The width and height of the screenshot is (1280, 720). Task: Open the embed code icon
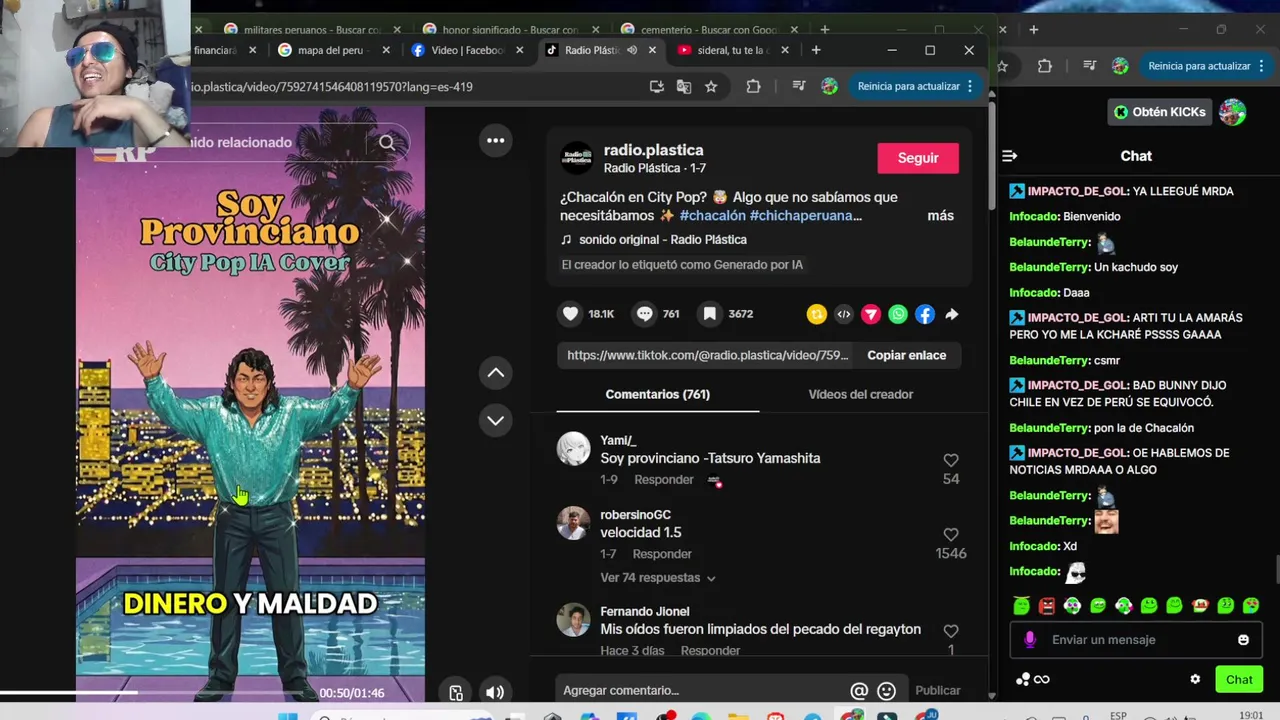click(x=844, y=314)
